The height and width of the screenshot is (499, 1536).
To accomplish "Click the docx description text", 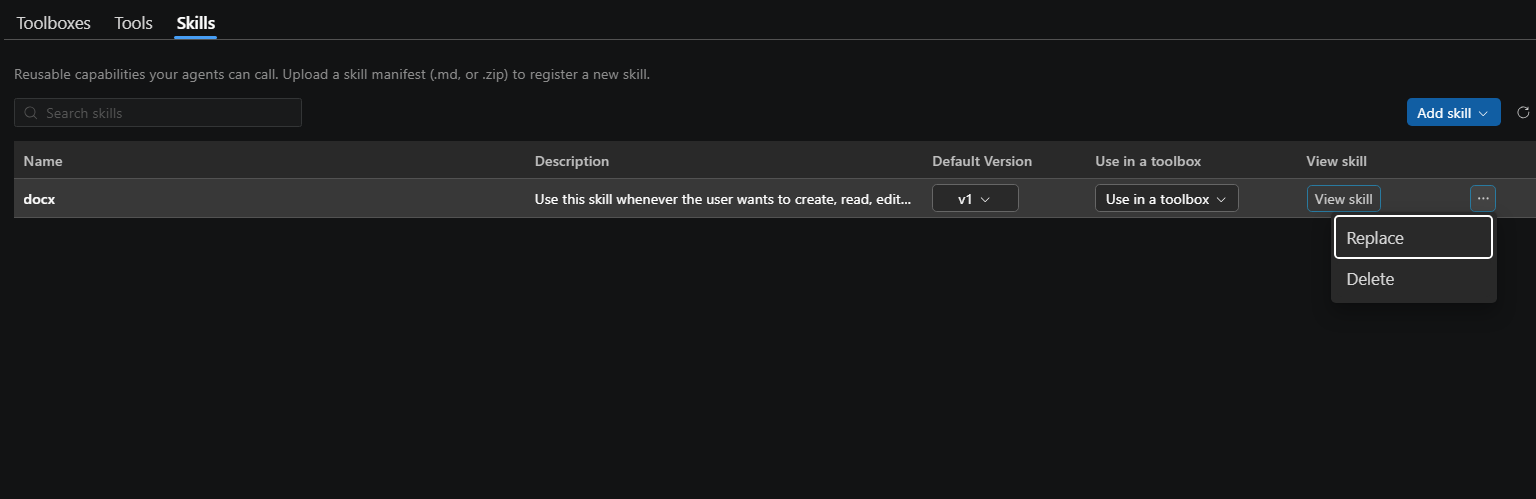I will tap(723, 199).
